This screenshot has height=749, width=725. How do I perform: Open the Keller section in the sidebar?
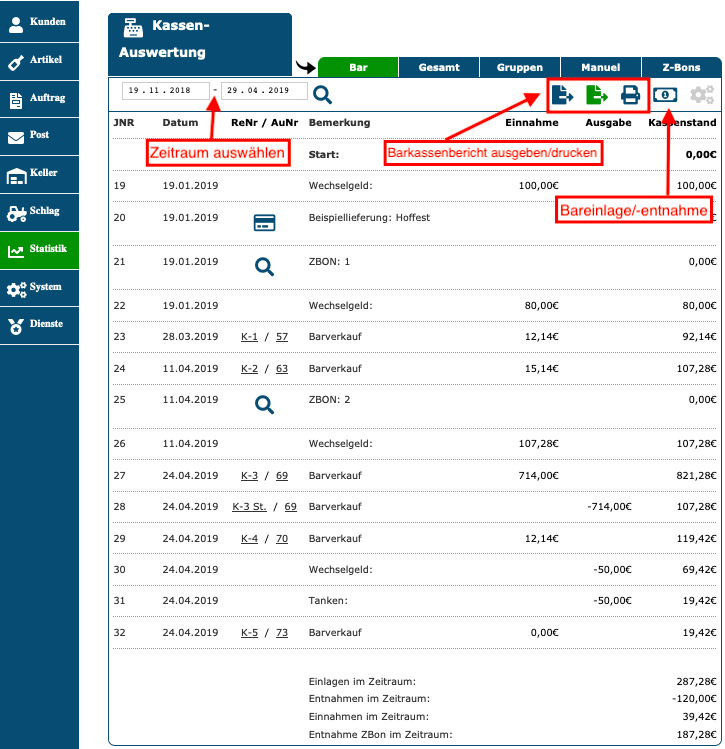point(39,174)
